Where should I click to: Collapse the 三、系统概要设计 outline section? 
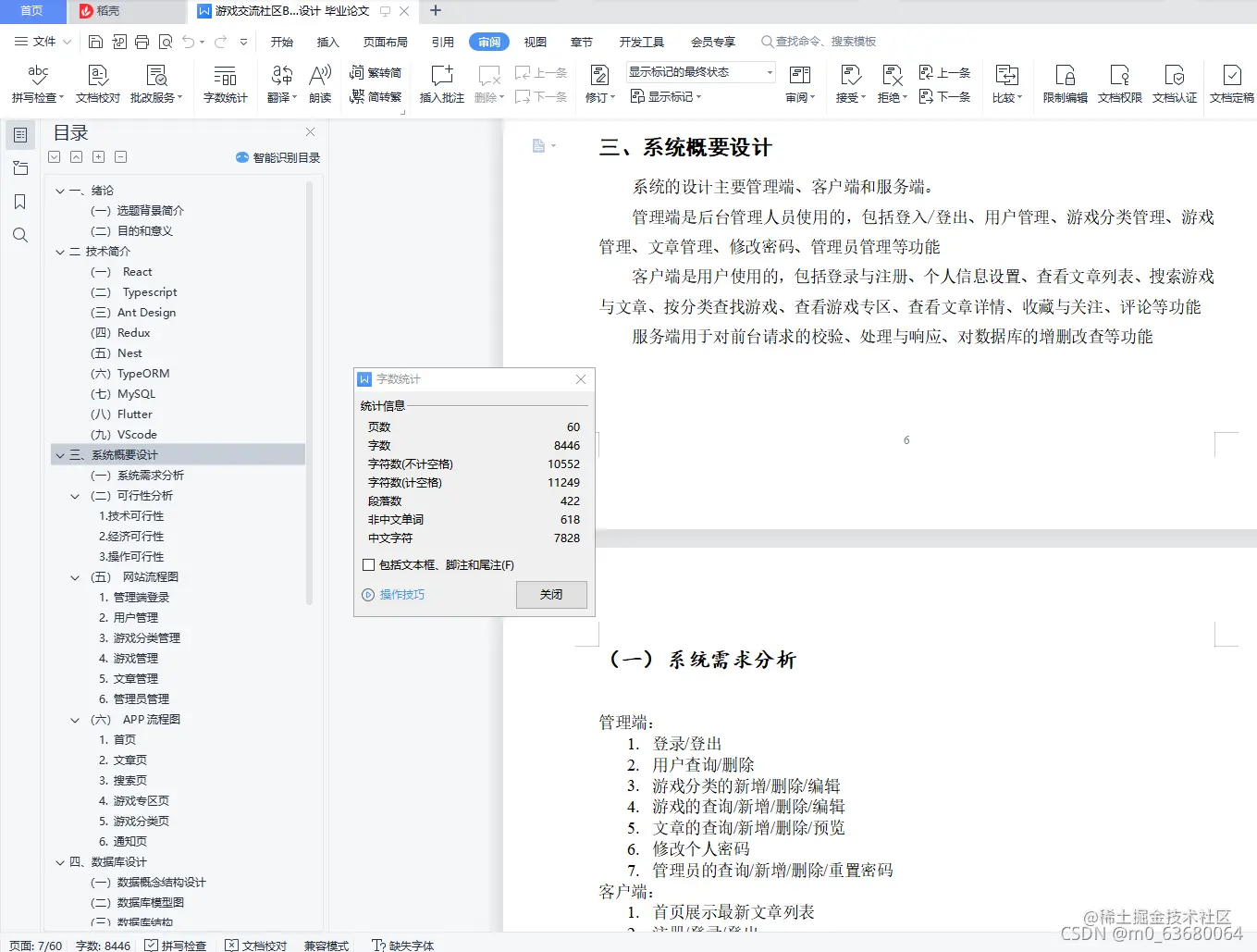(x=60, y=454)
